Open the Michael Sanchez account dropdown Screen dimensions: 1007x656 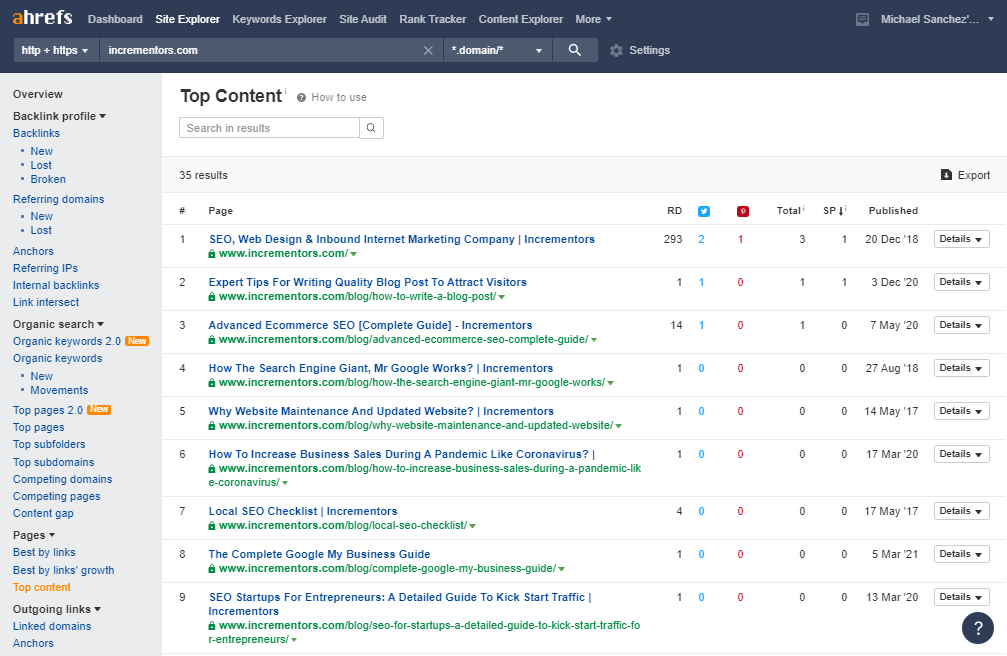coord(936,19)
